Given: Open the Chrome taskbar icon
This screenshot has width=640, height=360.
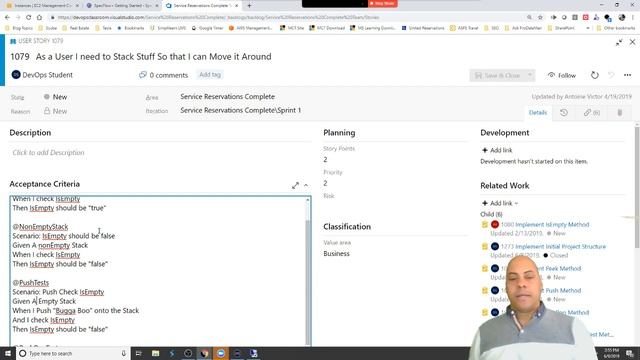Looking at the screenshot, I should point(204,353).
